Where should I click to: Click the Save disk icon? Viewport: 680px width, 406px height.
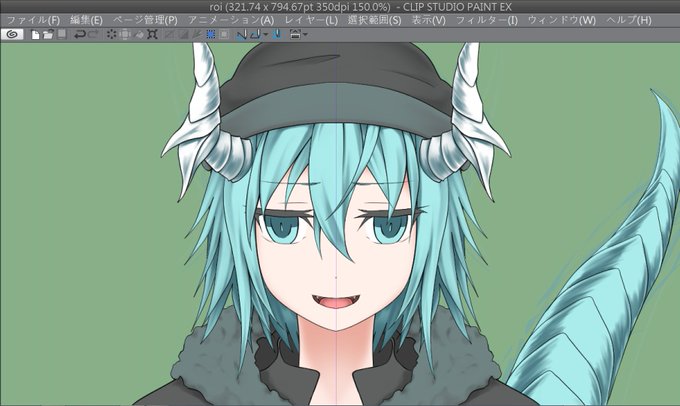tap(62, 34)
